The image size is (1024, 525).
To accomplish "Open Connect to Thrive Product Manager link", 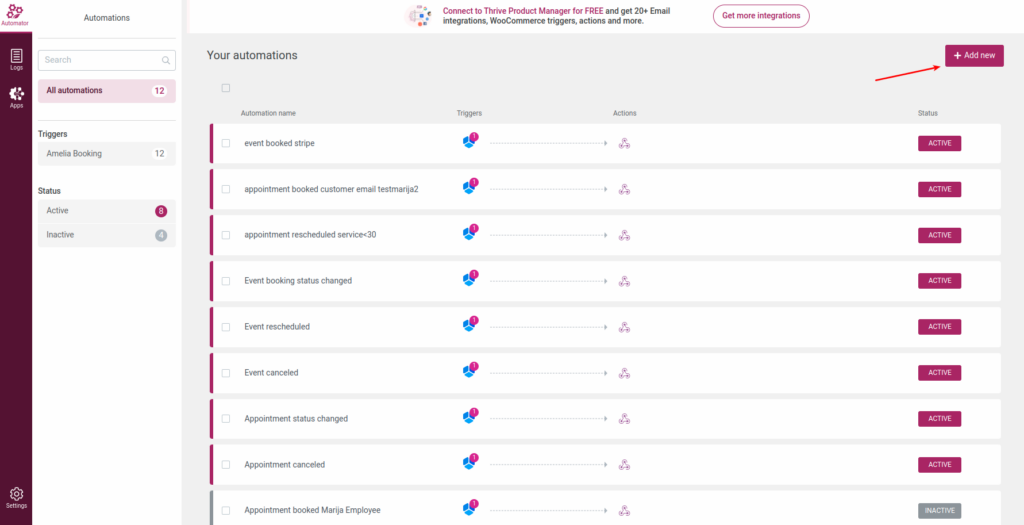I will 523,11.
